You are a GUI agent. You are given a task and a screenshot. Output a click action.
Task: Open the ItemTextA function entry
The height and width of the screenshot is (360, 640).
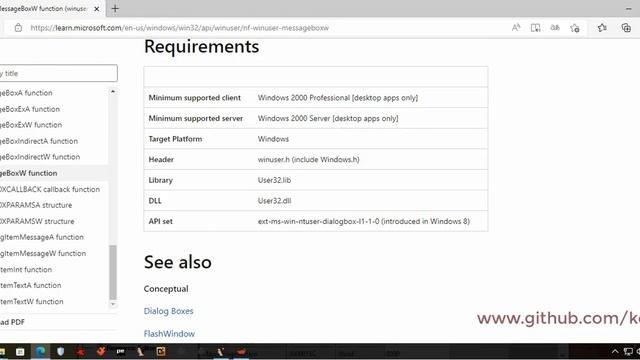[31, 285]
